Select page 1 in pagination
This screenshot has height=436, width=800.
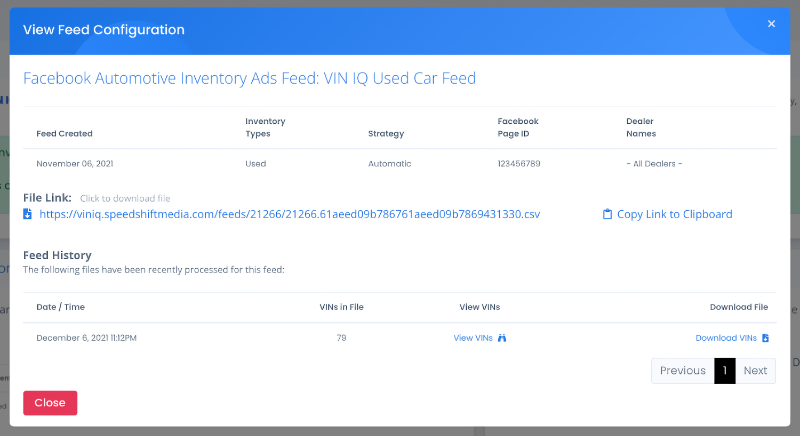pos(724,371)
